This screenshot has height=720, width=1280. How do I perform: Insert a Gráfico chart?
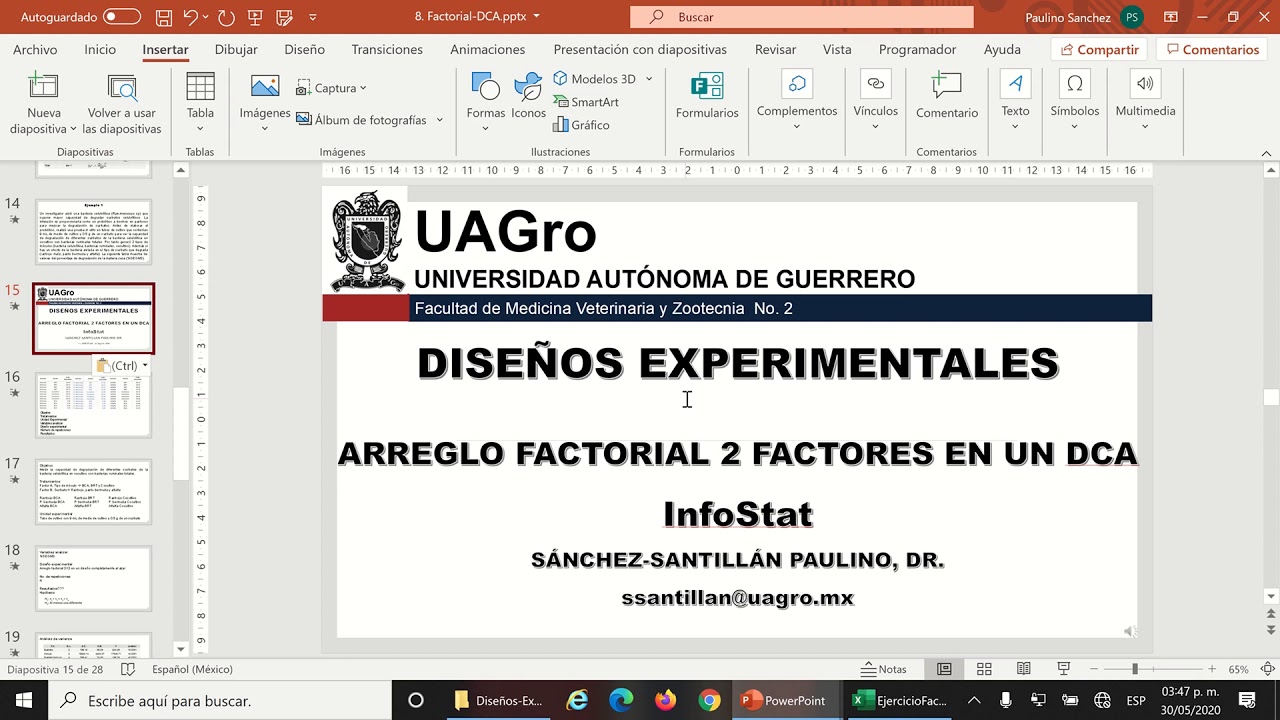point(582,125)
